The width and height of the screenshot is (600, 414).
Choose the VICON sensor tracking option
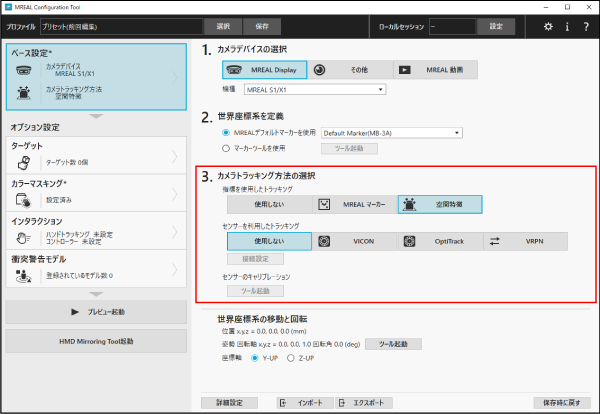355,241
